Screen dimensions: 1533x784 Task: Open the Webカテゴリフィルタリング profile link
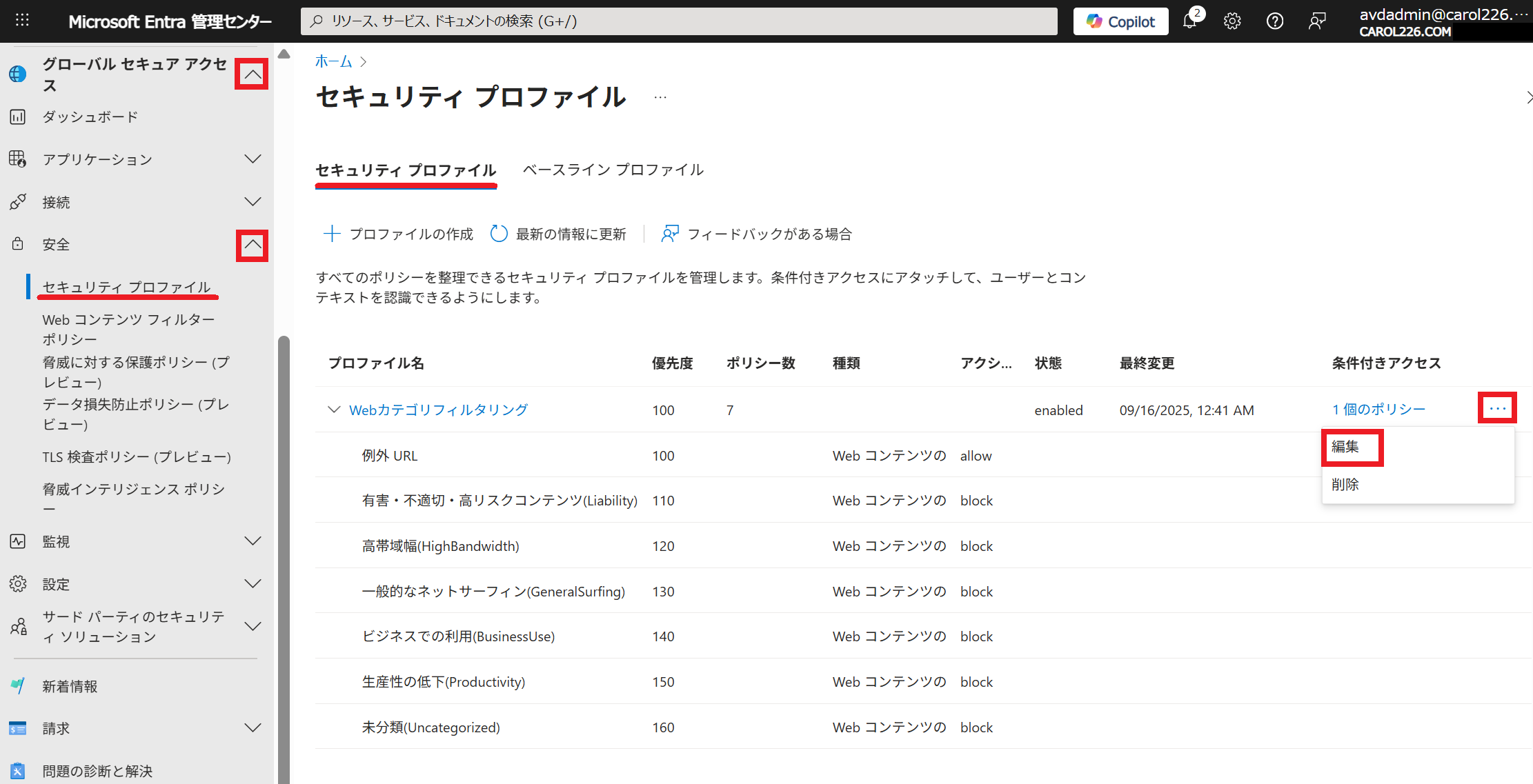pyautogui.click(x=438, y=410)
